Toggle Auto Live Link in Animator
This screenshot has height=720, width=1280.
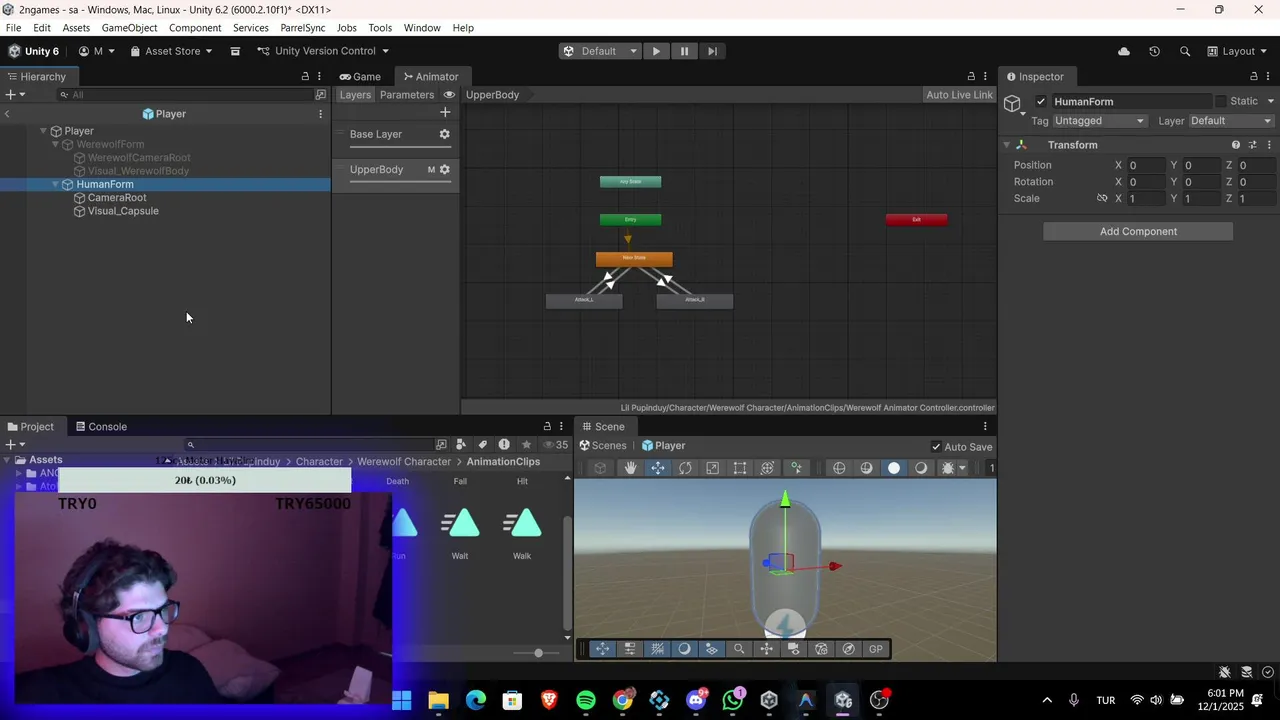(959, 95)
